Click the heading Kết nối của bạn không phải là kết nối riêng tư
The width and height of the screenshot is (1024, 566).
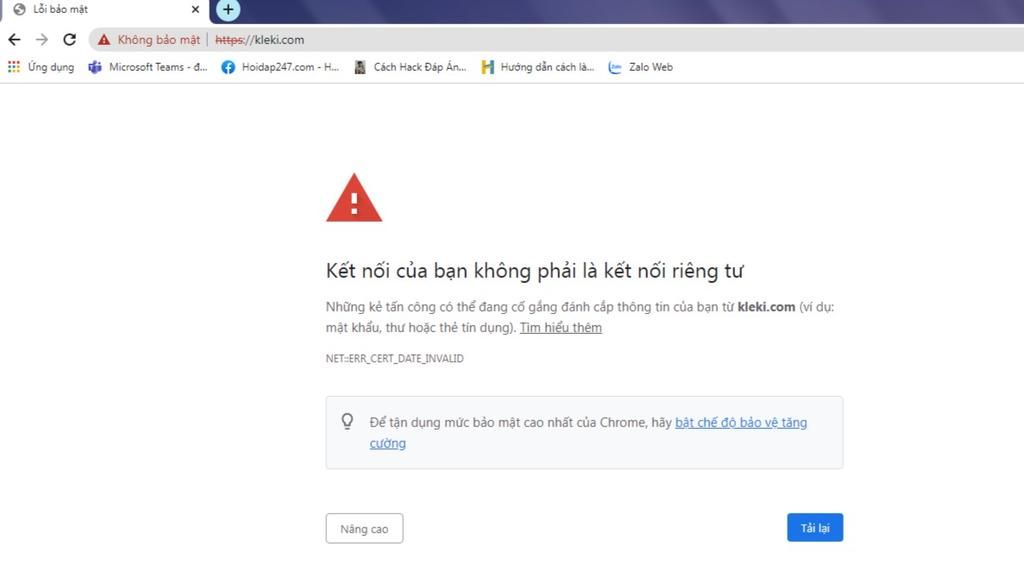[534, 270]
